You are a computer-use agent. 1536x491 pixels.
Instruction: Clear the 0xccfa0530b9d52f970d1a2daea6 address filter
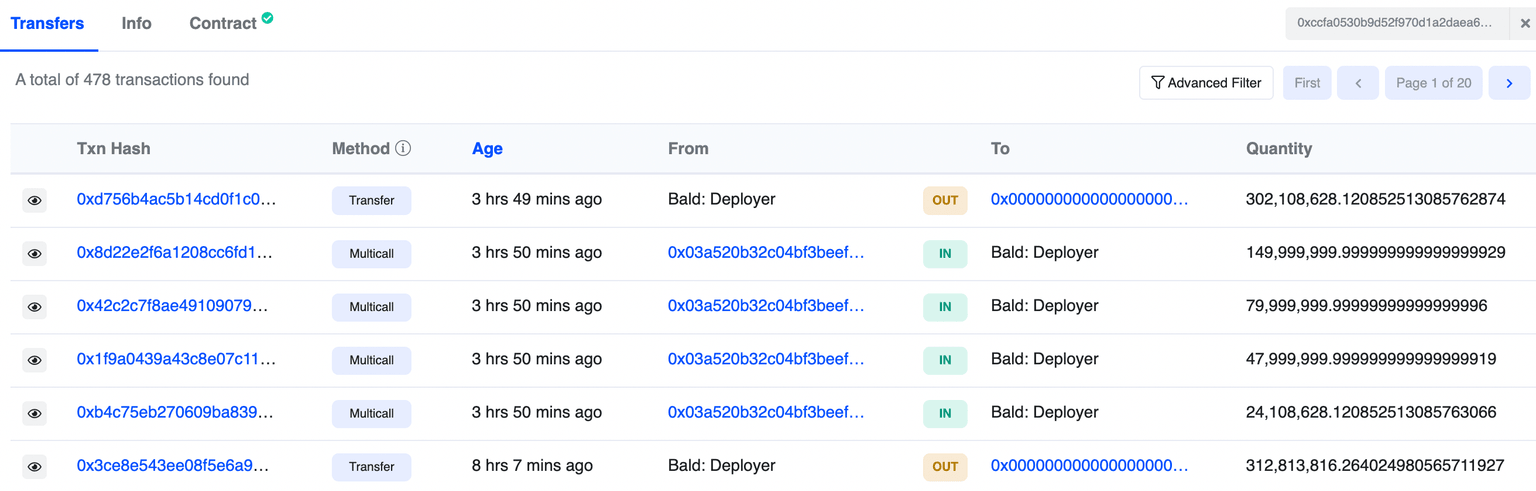click(x=1525, y=23)
